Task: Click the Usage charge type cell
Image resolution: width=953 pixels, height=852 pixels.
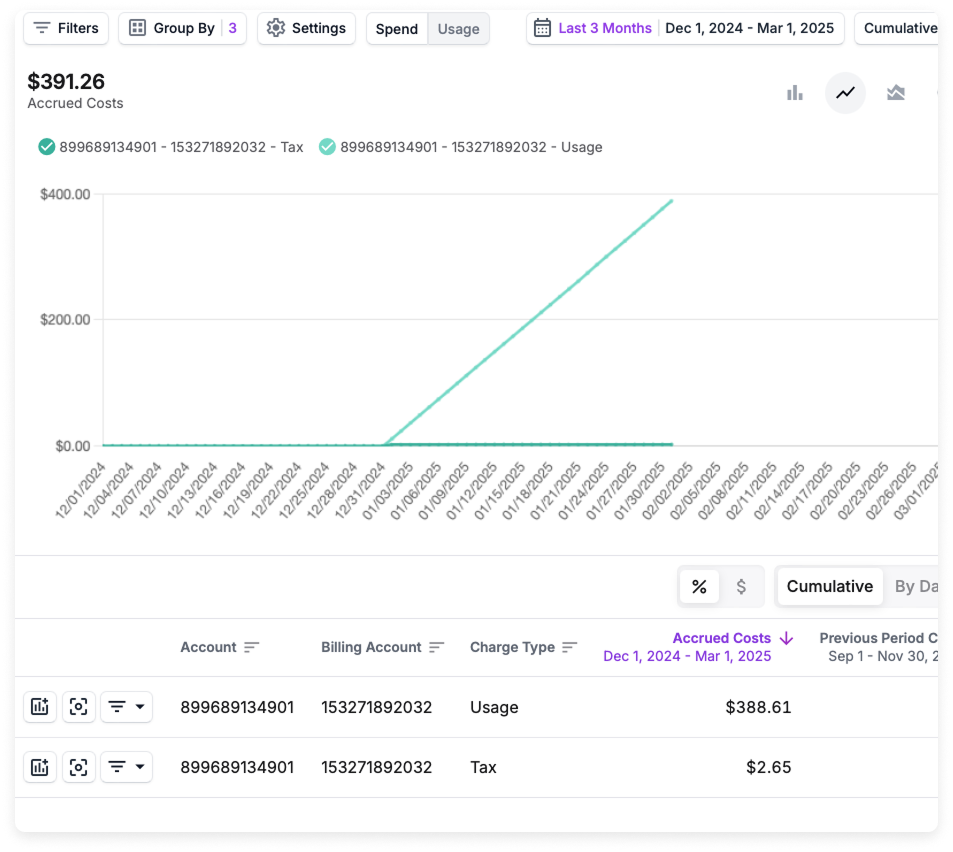Action: pos(494,707)
